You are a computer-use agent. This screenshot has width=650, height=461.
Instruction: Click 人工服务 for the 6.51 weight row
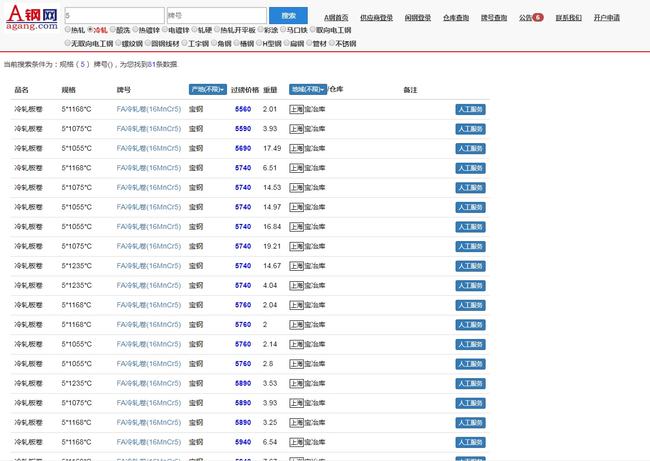point(471,168)
